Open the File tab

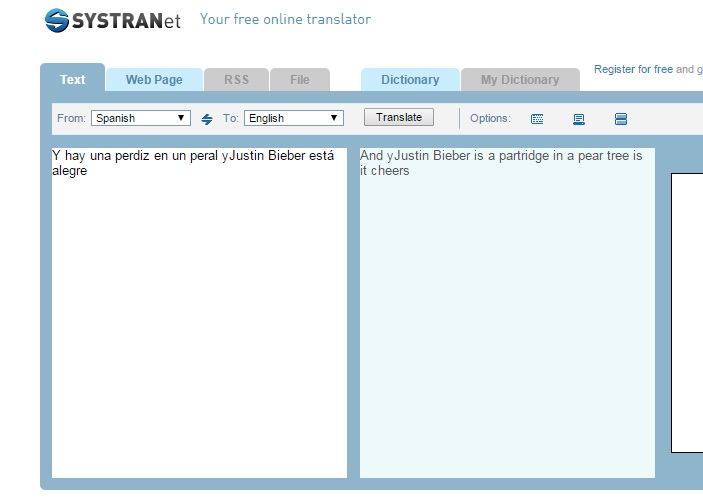click(299, 80)
